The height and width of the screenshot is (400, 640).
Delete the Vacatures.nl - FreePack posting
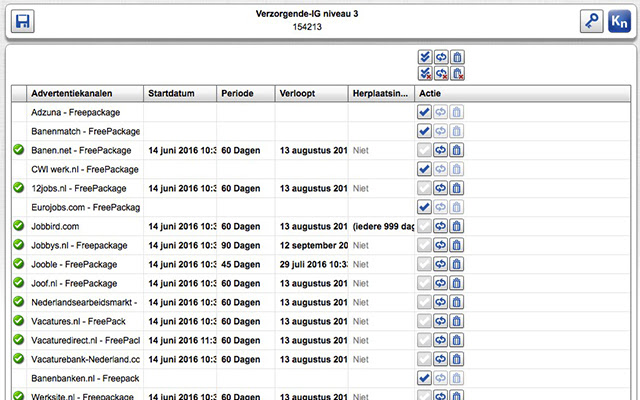(456, 321)
